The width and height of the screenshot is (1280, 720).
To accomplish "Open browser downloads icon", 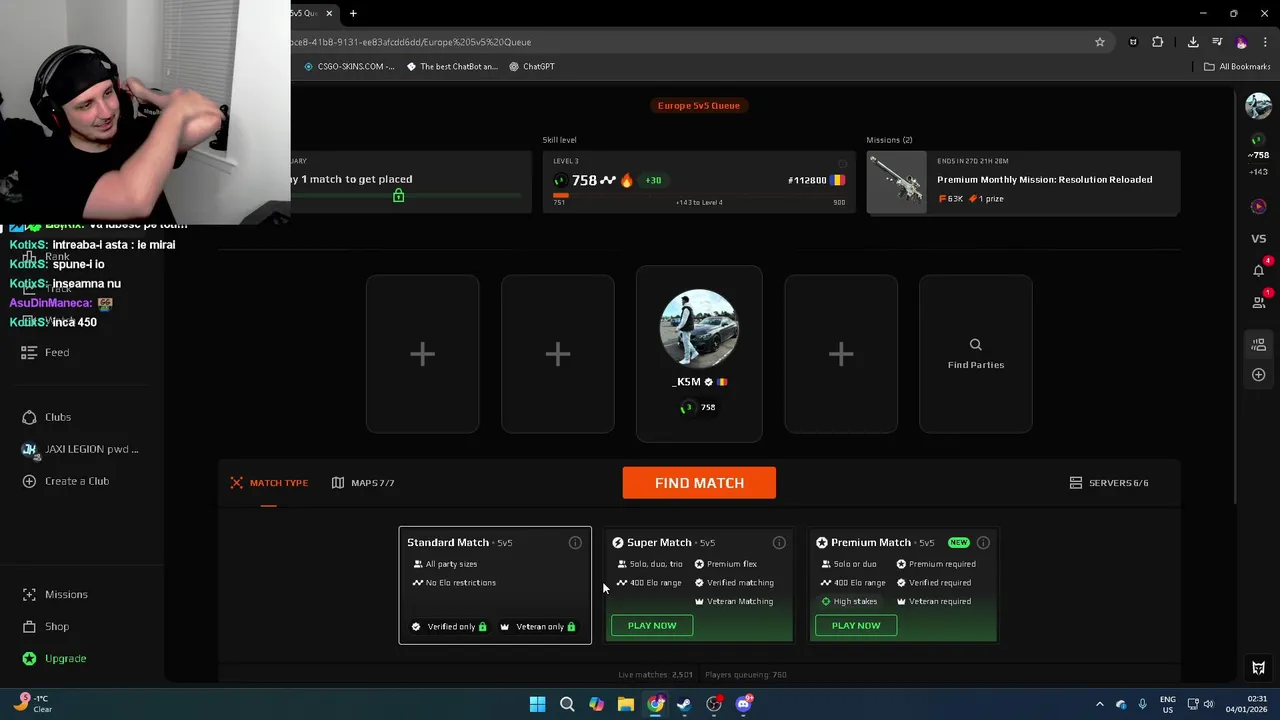I will (x=1193, y=42).
